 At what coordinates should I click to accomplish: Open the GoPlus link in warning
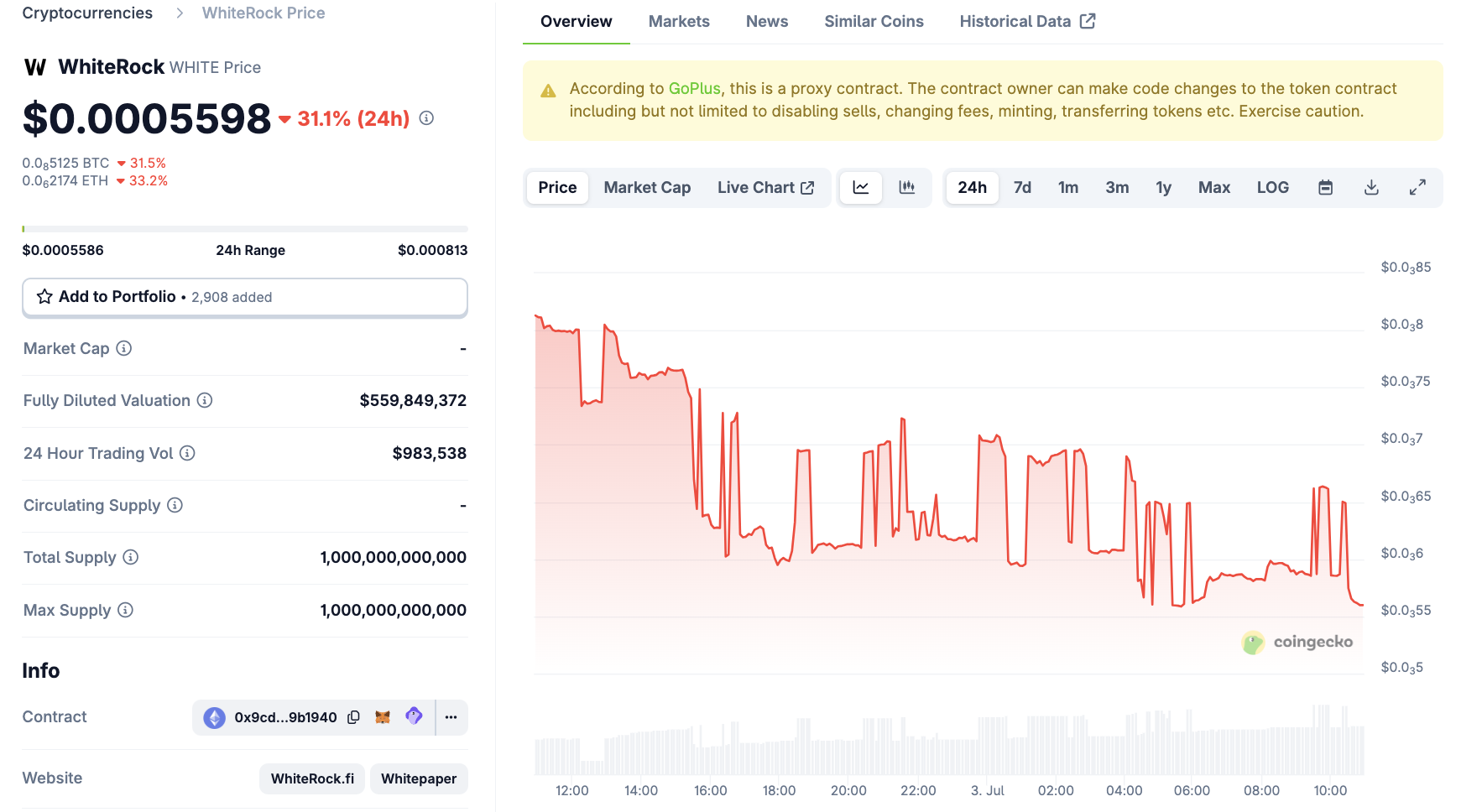coord(694,89)
